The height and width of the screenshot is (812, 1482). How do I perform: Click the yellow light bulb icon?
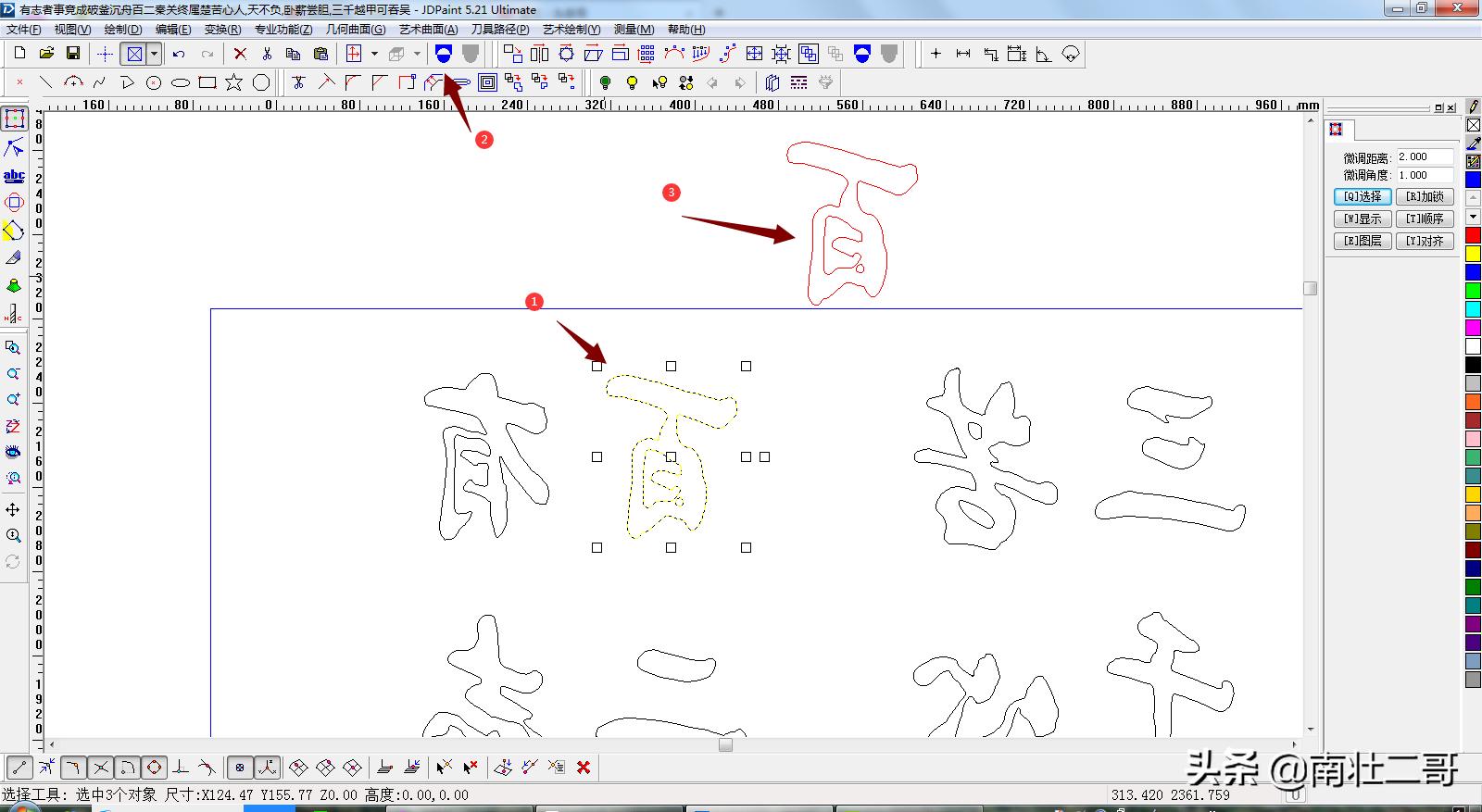point(632,82)
